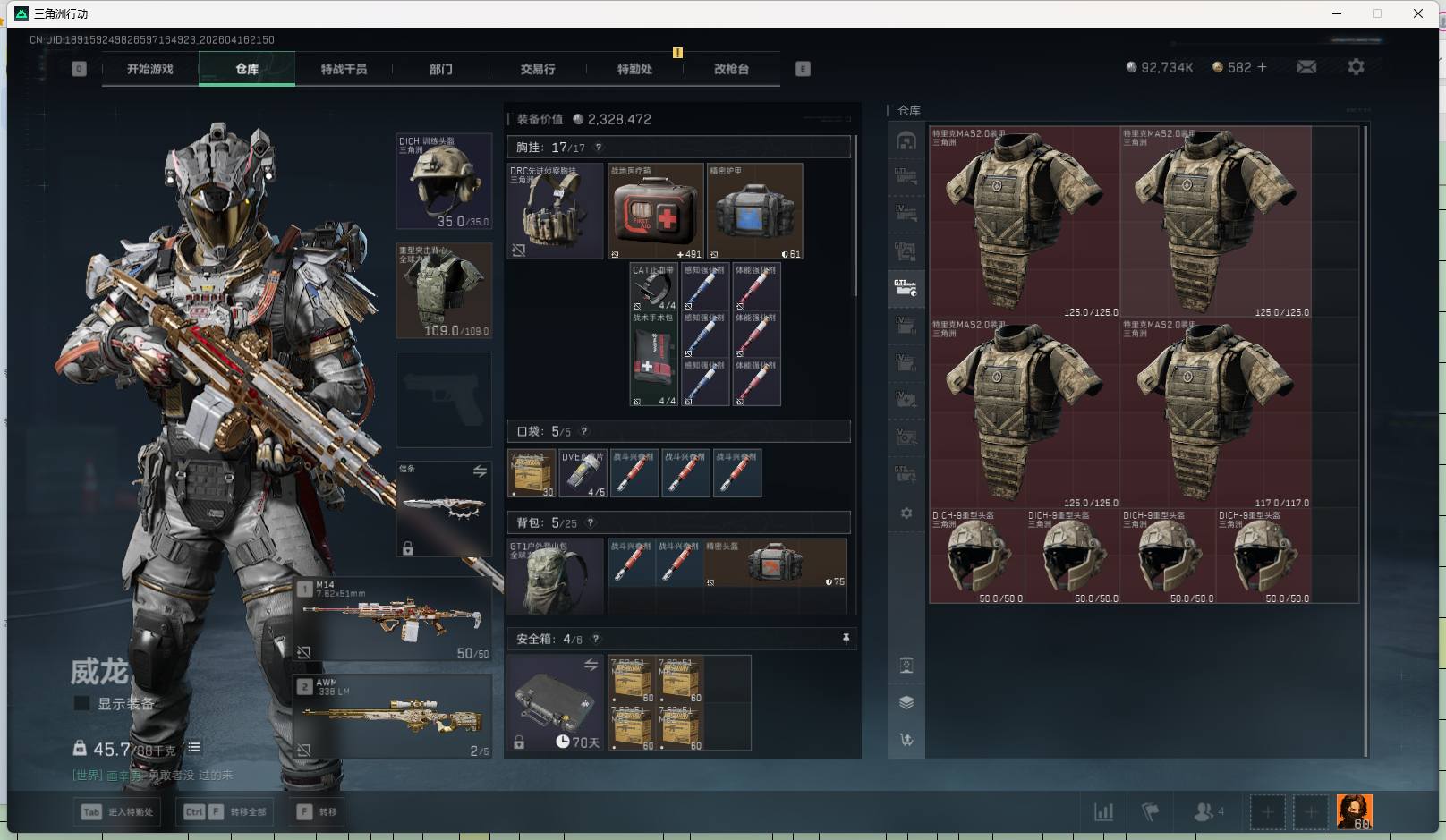Screen dimensions: 1446x840
Task: Expand the carry weight details list icon
Action: tap(194, 747)
